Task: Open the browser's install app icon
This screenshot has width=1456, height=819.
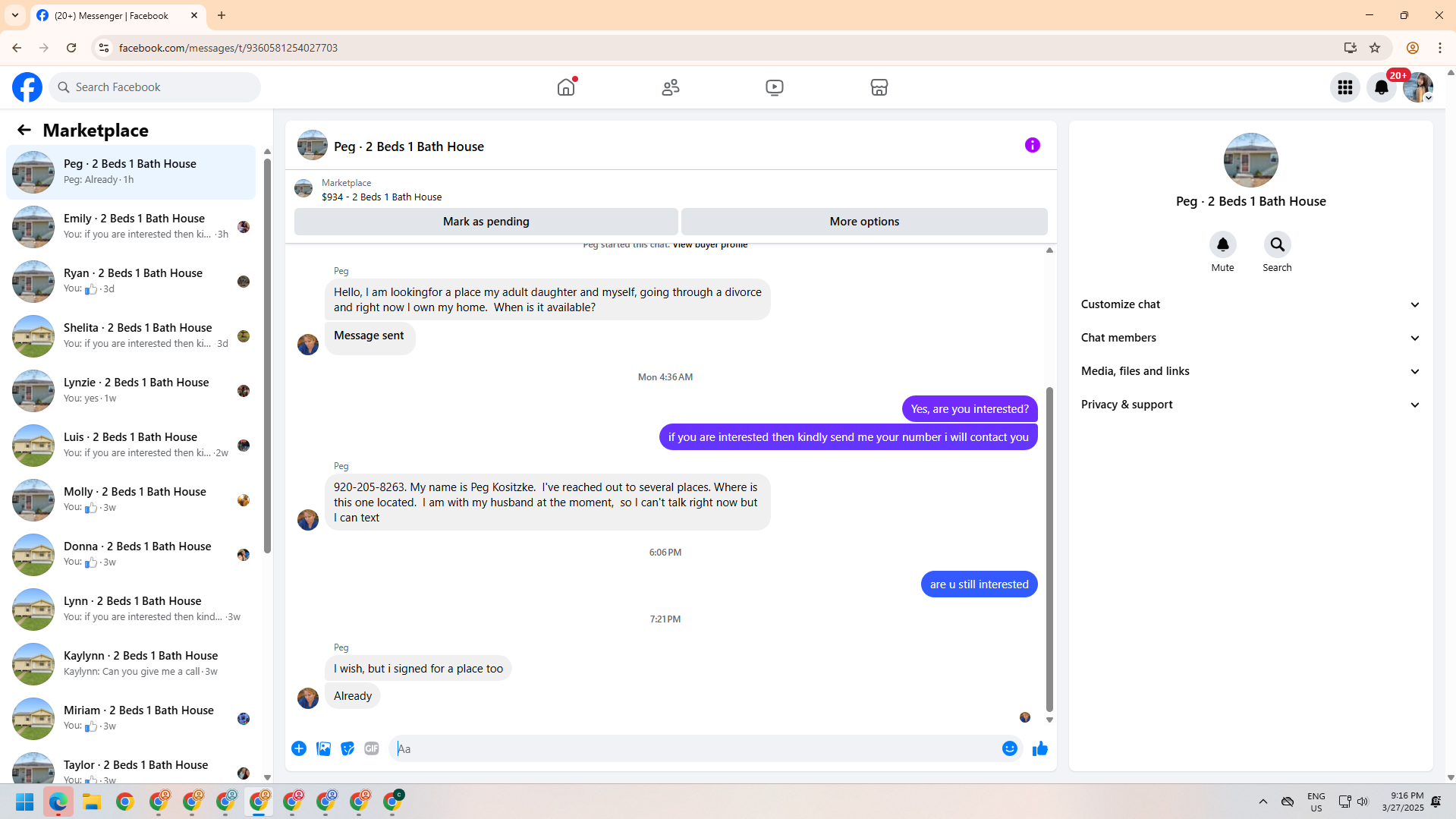Action: (x=1351, y=48)
